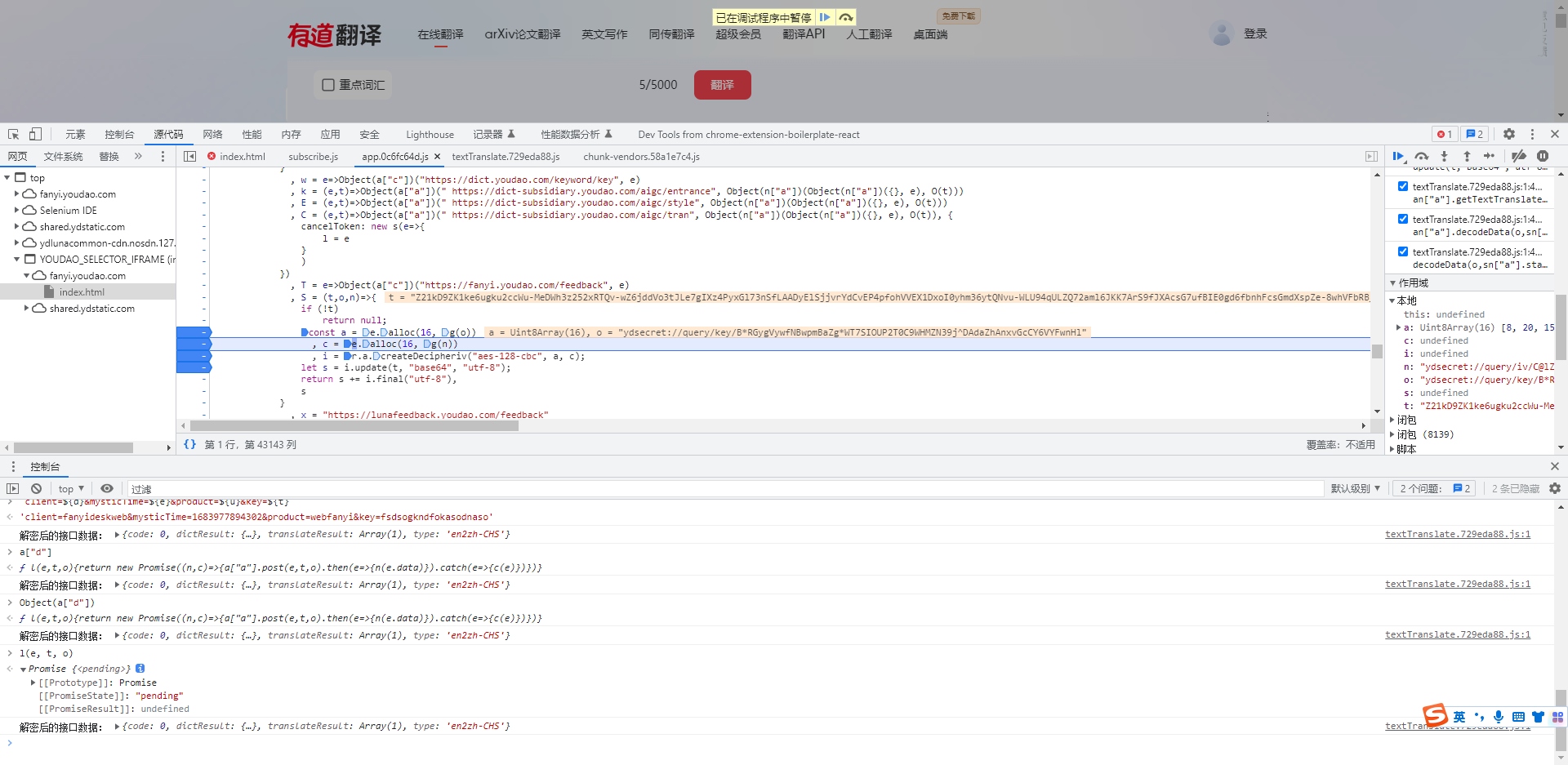Open the top execution context dropdown
1568x765 pixels.
click(71, 488)
